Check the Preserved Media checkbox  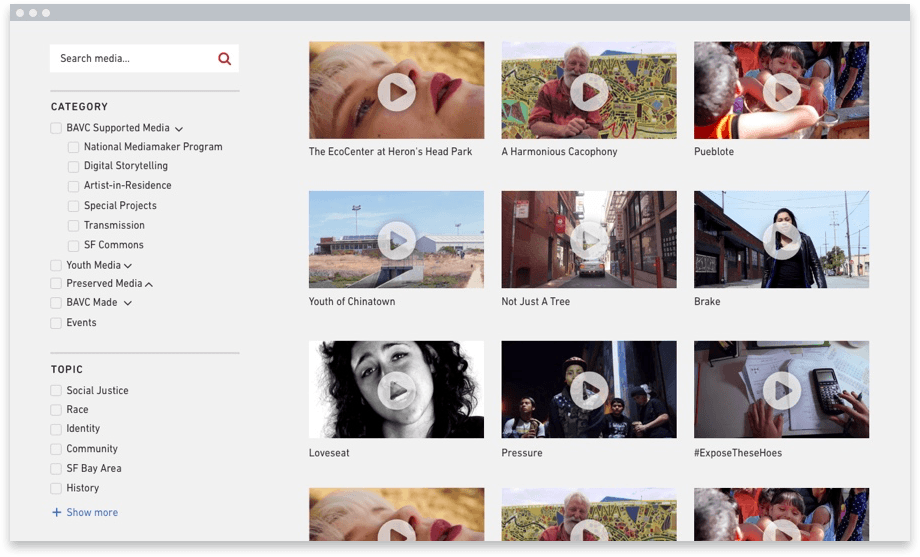56,283
